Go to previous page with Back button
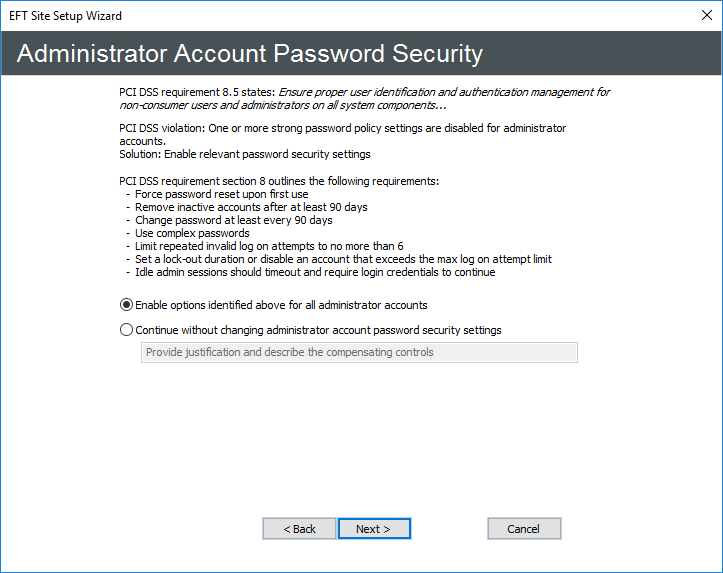The width and height of the screenshot is (723, 573). (299, 529)
